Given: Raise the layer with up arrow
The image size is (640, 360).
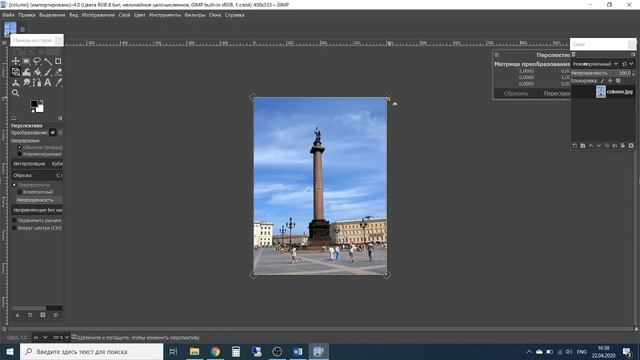Looking at the screenshot, I should [591, 146].
